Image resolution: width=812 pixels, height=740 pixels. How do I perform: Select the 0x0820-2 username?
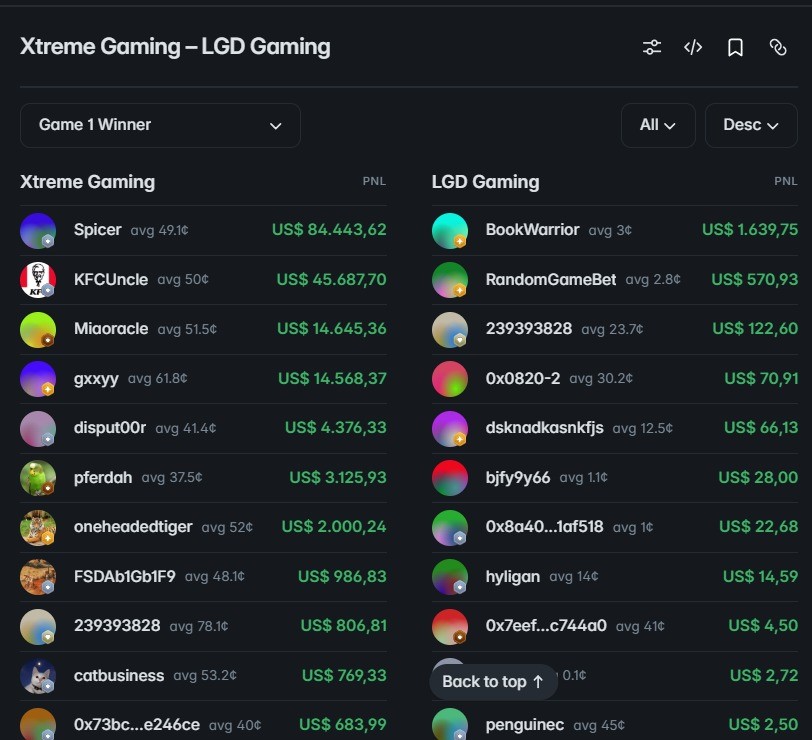[523, 379]
